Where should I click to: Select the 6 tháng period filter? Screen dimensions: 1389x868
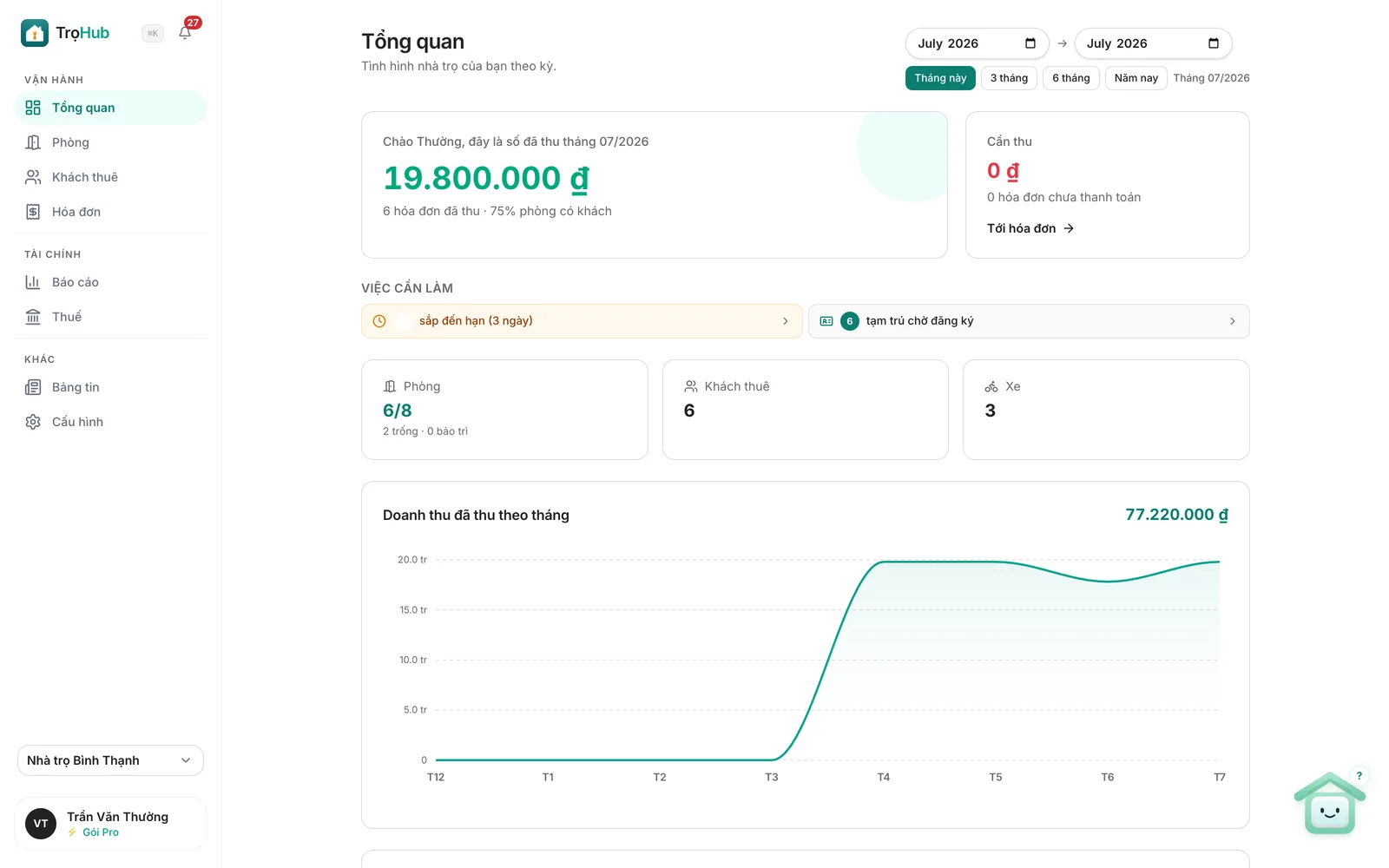pos(1071,78)
